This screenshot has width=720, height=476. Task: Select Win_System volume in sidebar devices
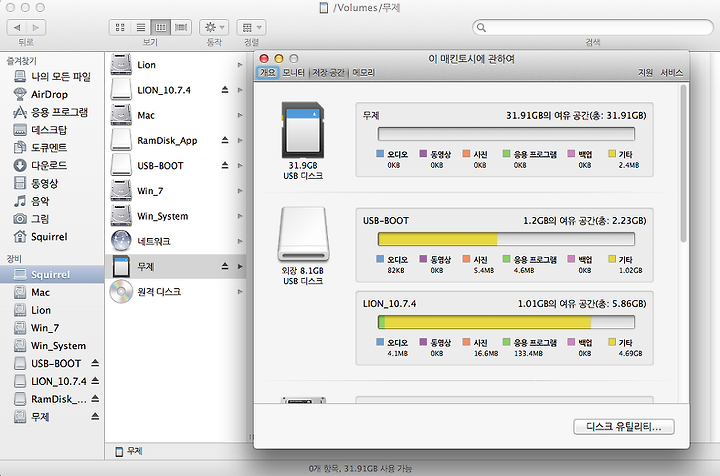(50, 346)
